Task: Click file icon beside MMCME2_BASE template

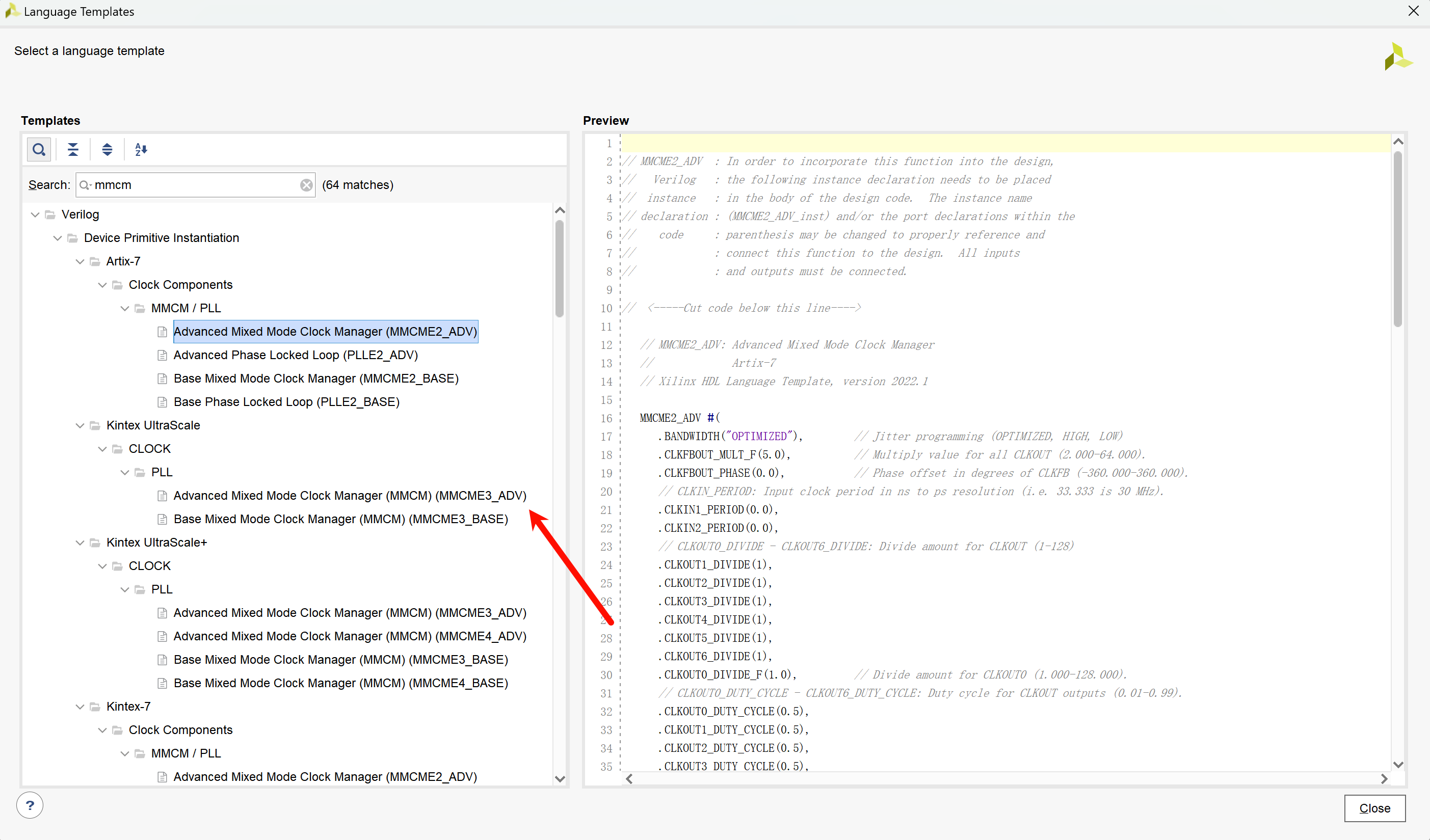Action: [x=162, y=378]
